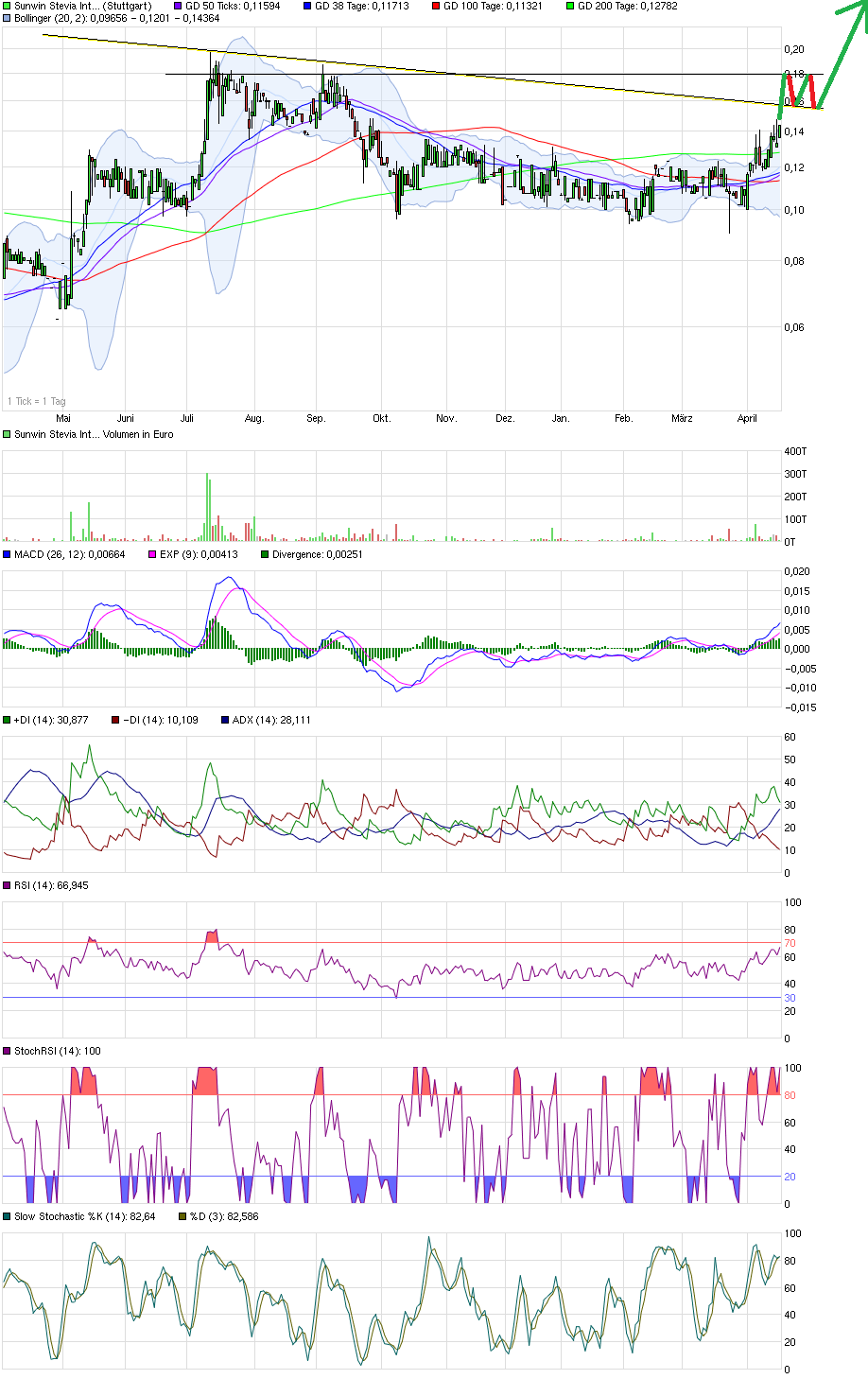This screenshot has width=868, height=1379.
Task: Click the blue GD 38 Tage swatch
Action: [x=306, y=6]
